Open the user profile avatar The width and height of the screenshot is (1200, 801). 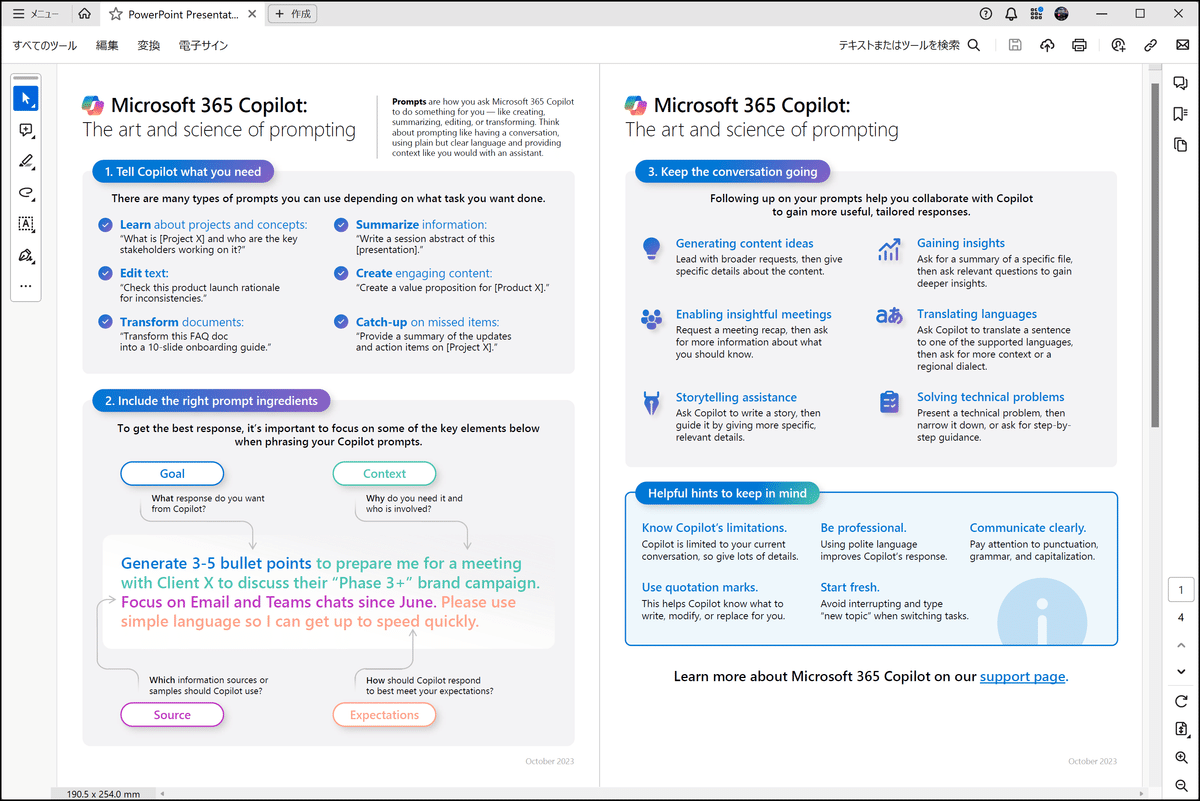(x=1062, y=14)
